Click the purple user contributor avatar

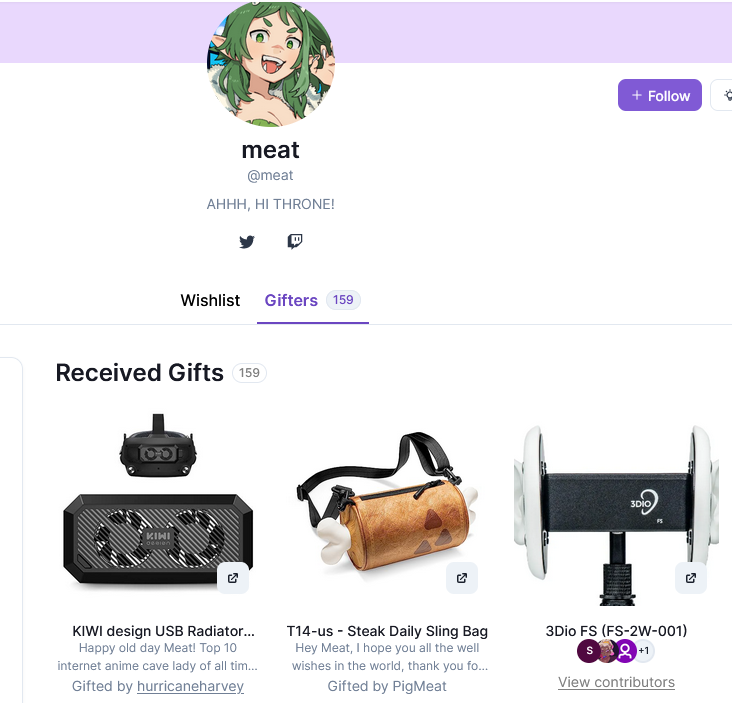coord(625,651)
